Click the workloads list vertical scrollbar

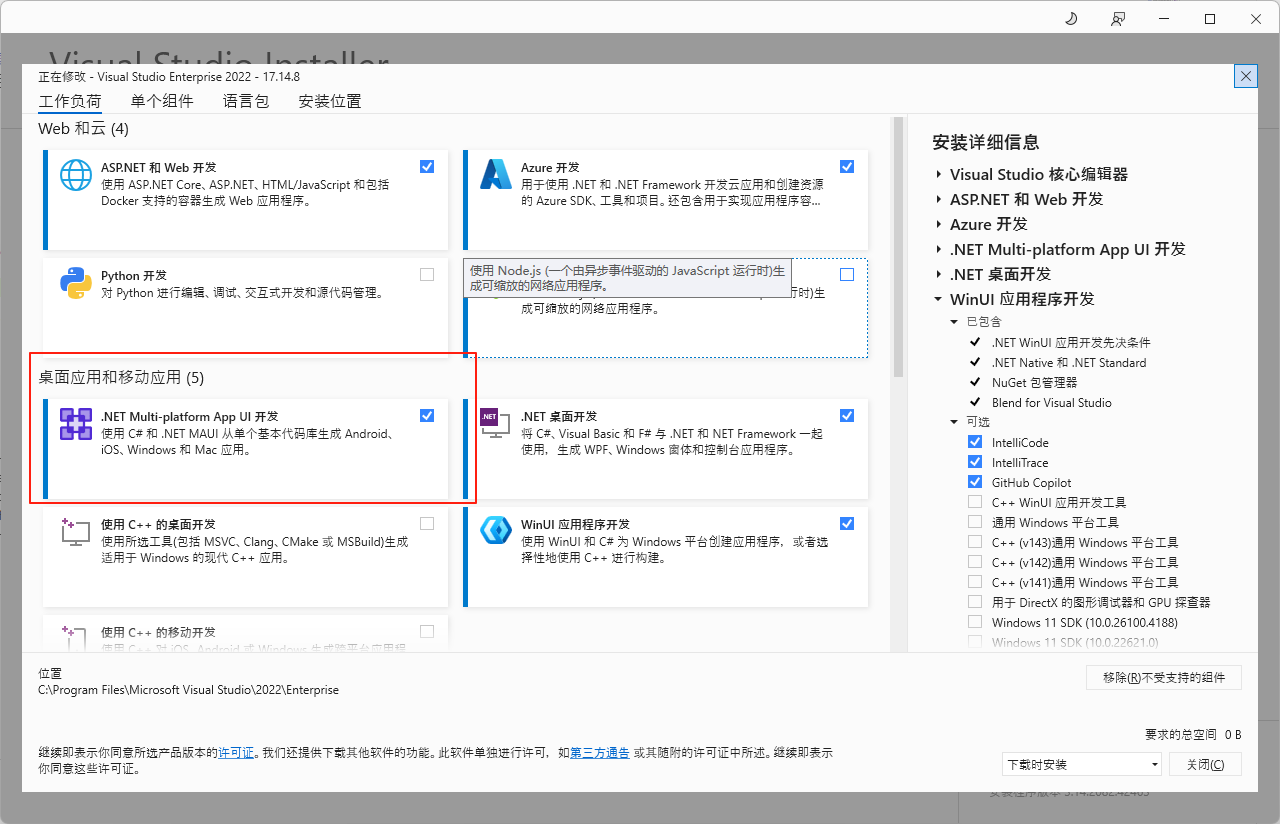898,250
